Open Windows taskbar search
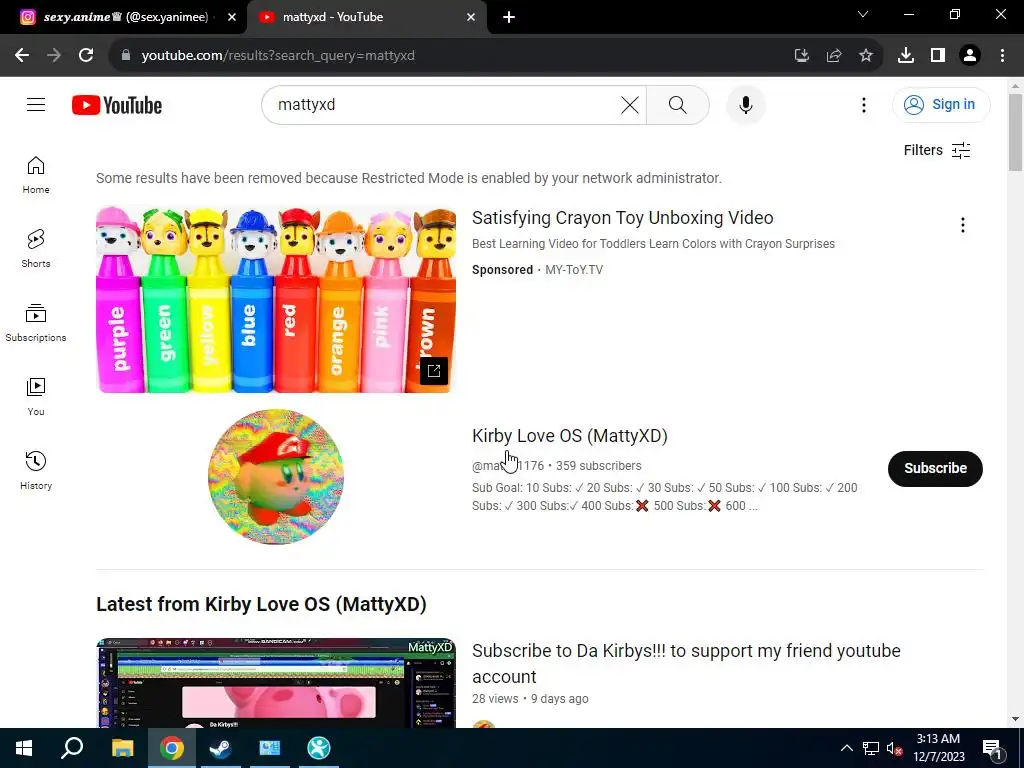 [72, 748]
